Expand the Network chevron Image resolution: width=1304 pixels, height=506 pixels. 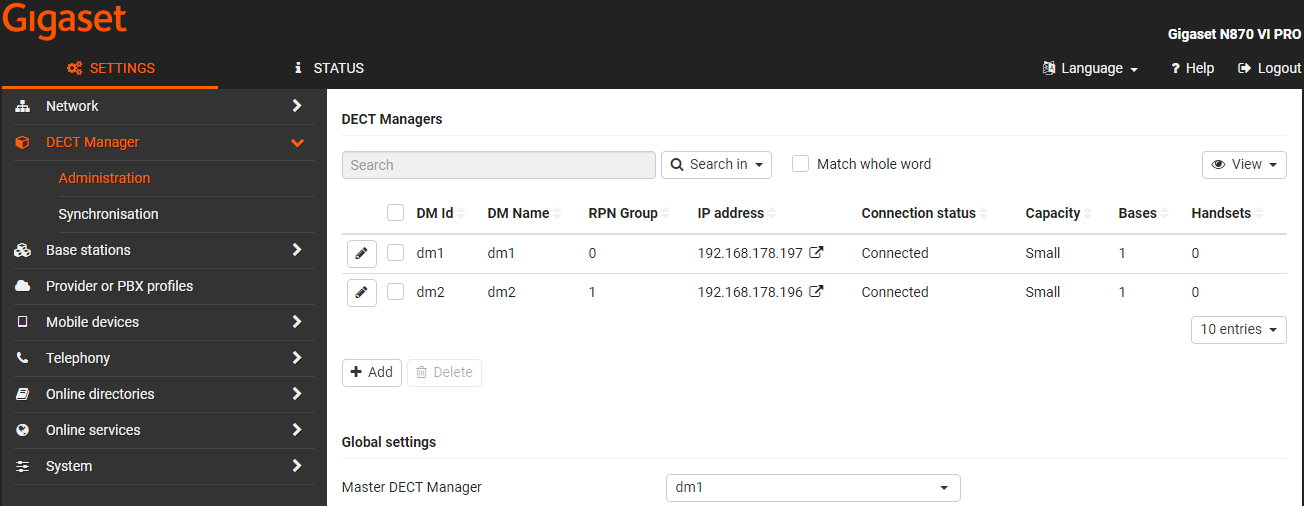[x=297, y=106]
